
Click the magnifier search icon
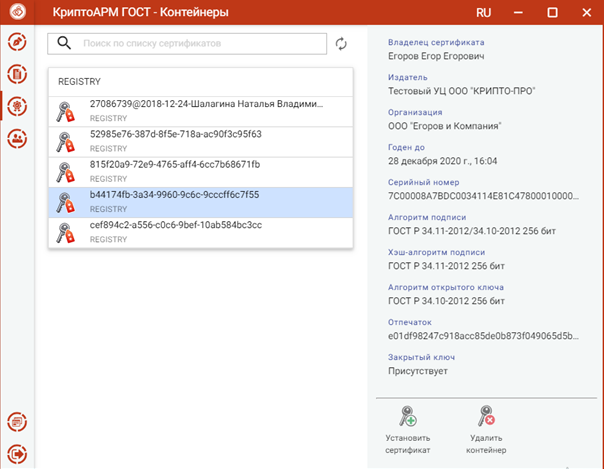tap(64, 43)
